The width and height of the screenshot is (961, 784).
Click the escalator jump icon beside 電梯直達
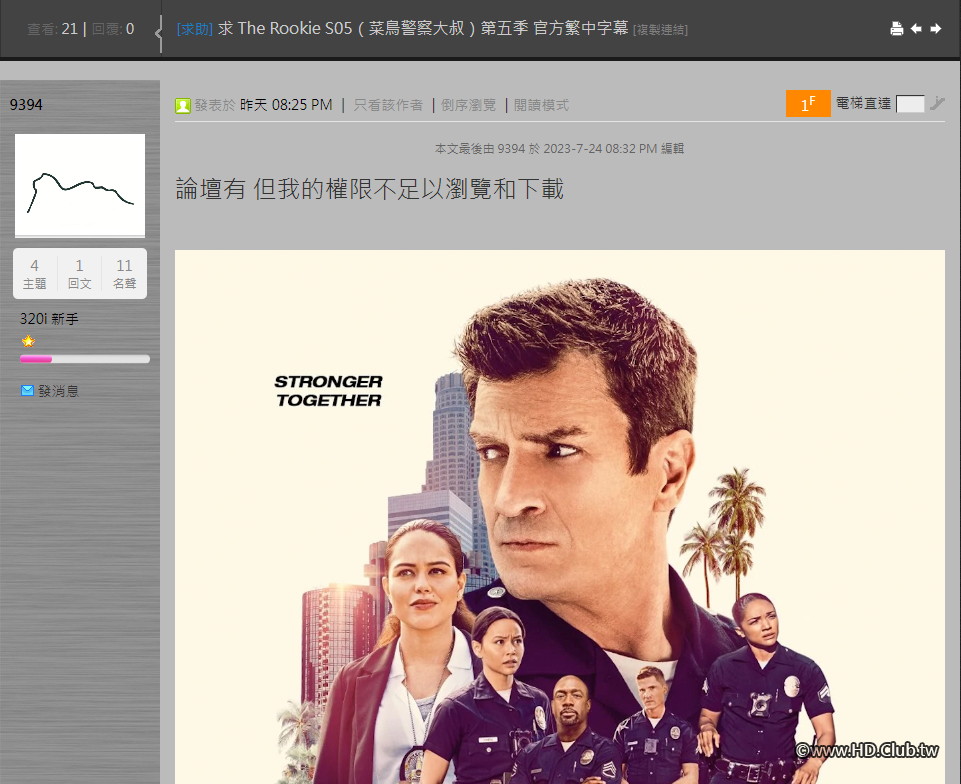[936, 103]
